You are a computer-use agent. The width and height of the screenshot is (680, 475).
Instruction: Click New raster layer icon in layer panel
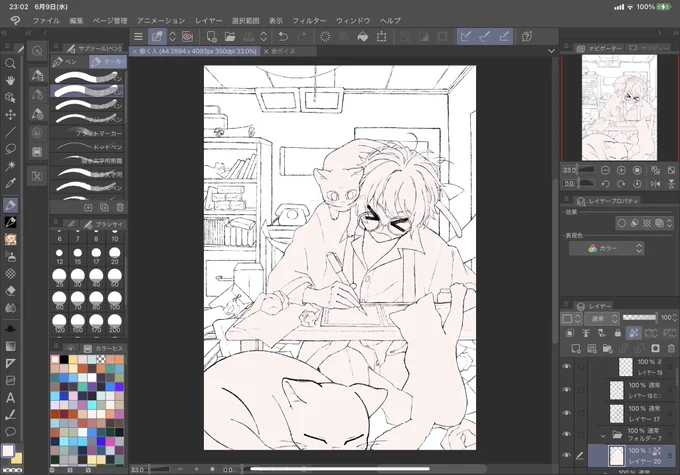576,348
